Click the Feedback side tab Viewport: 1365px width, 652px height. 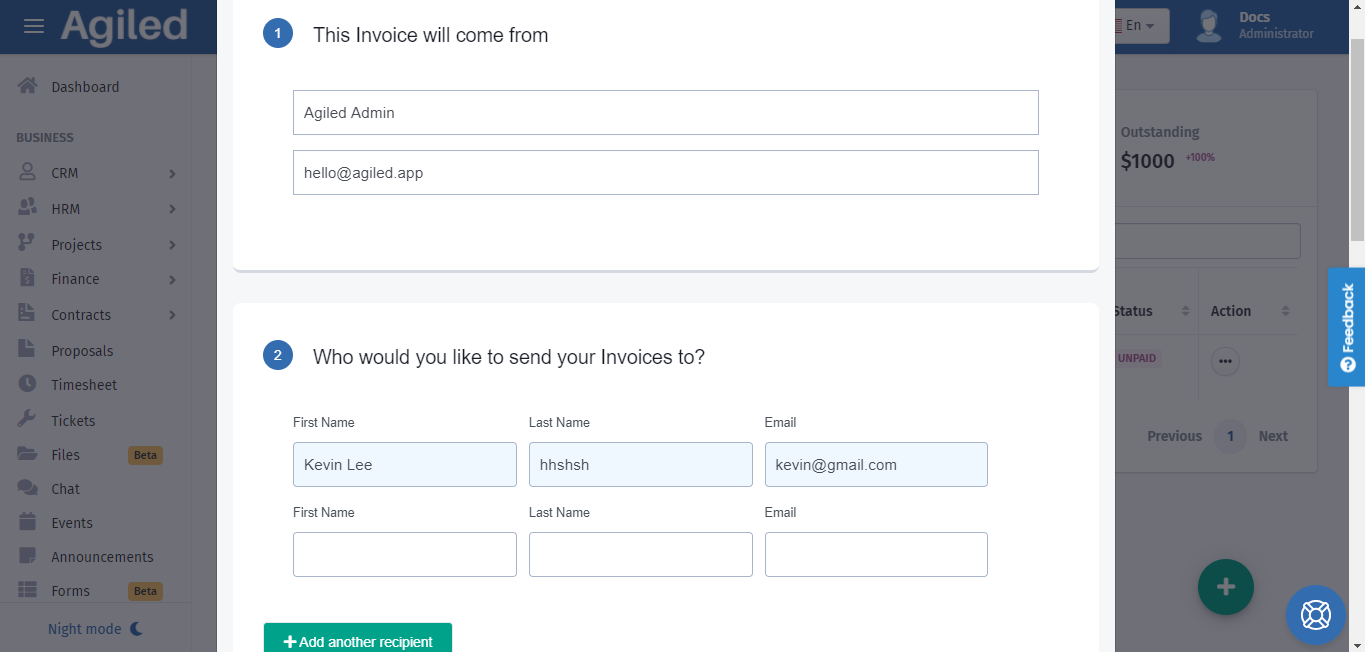(x=1347, y=326)
